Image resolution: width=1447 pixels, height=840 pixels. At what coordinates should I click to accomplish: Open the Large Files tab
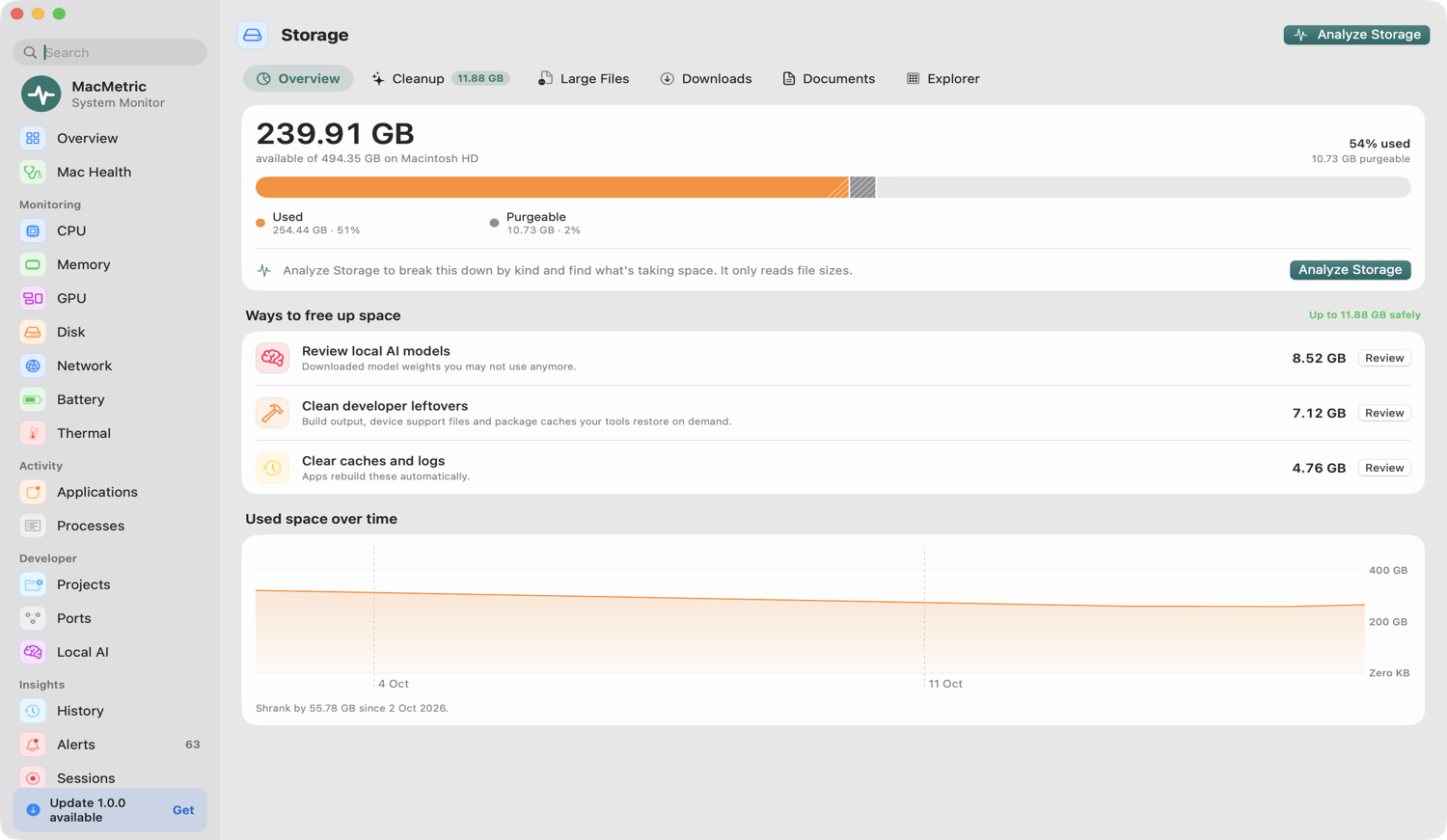(x=584, y=79)
